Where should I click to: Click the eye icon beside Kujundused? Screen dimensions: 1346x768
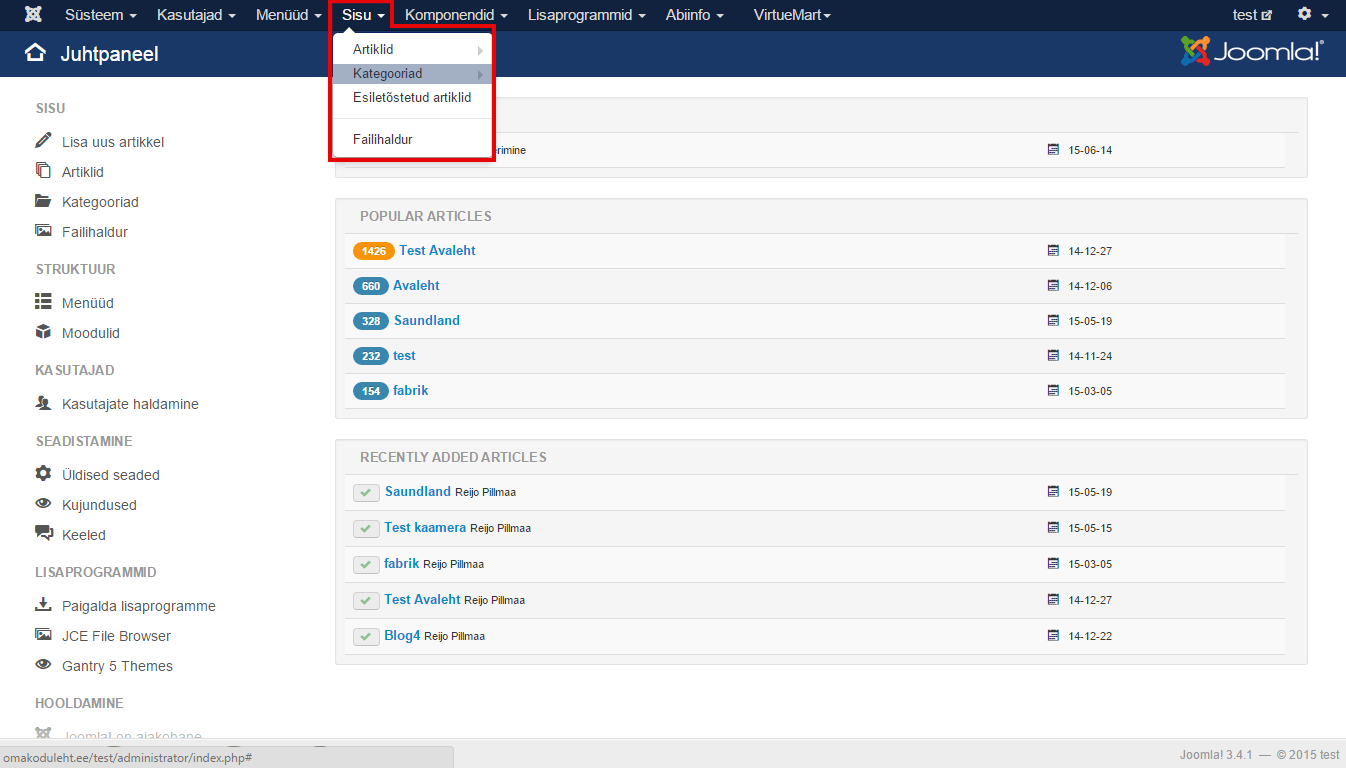[x=43, y=504]
